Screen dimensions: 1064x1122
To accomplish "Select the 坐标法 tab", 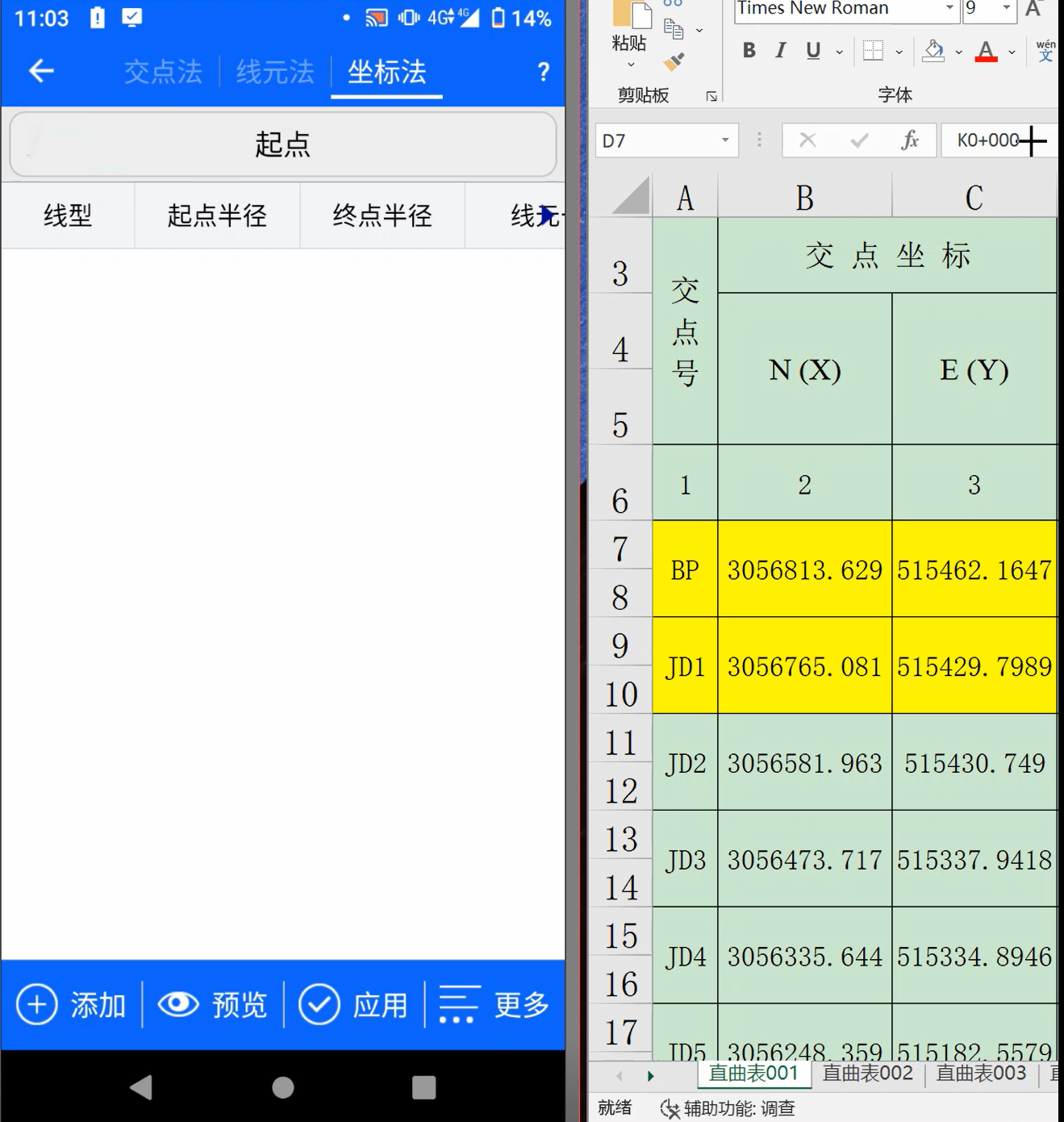I will coord(387,73).
